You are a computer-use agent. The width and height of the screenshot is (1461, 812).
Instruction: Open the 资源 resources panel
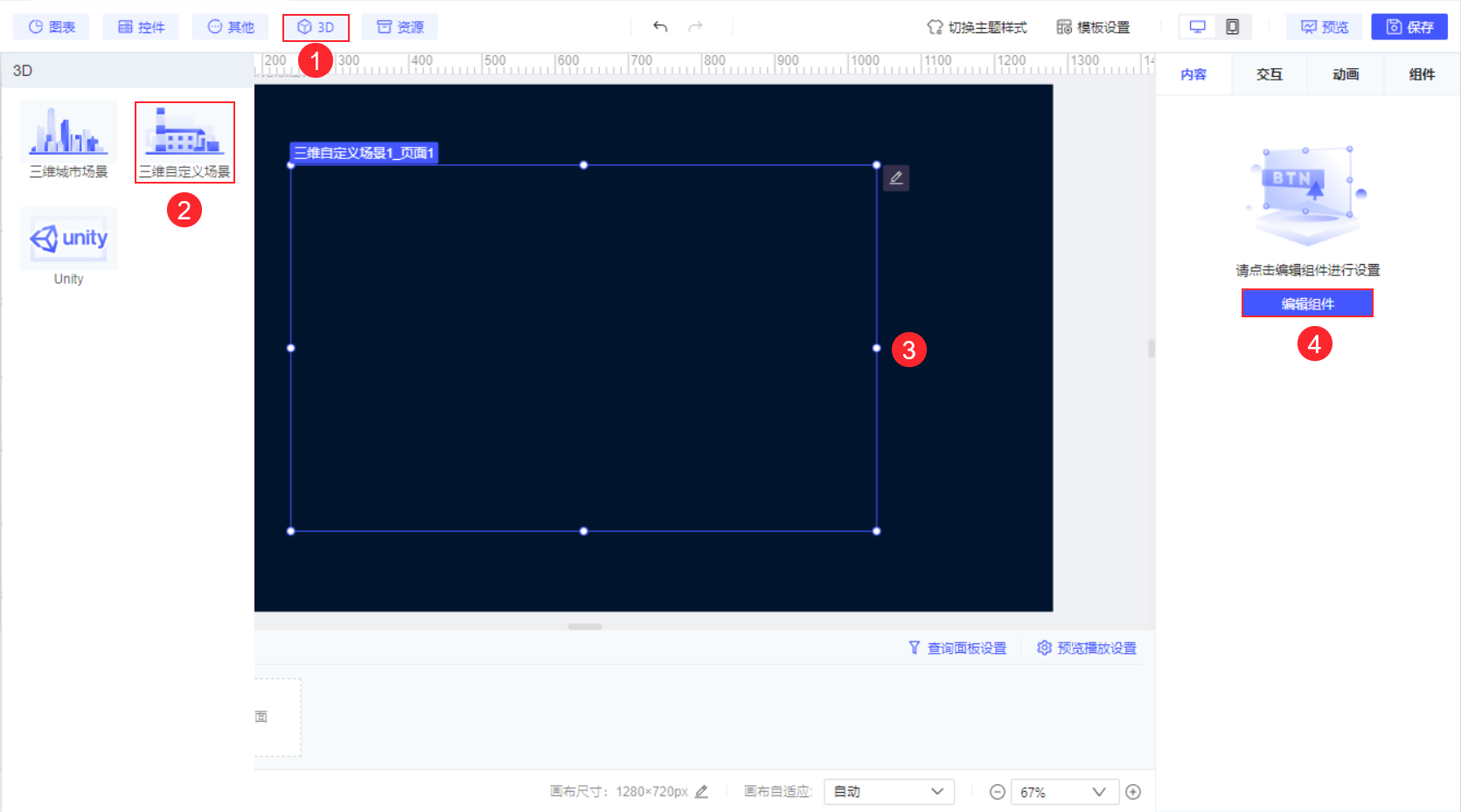[x=400, y=27]
